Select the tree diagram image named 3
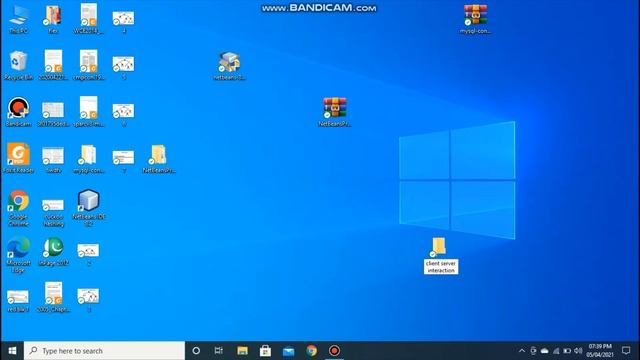Screen dimensions: 640x360 (88, 300)
